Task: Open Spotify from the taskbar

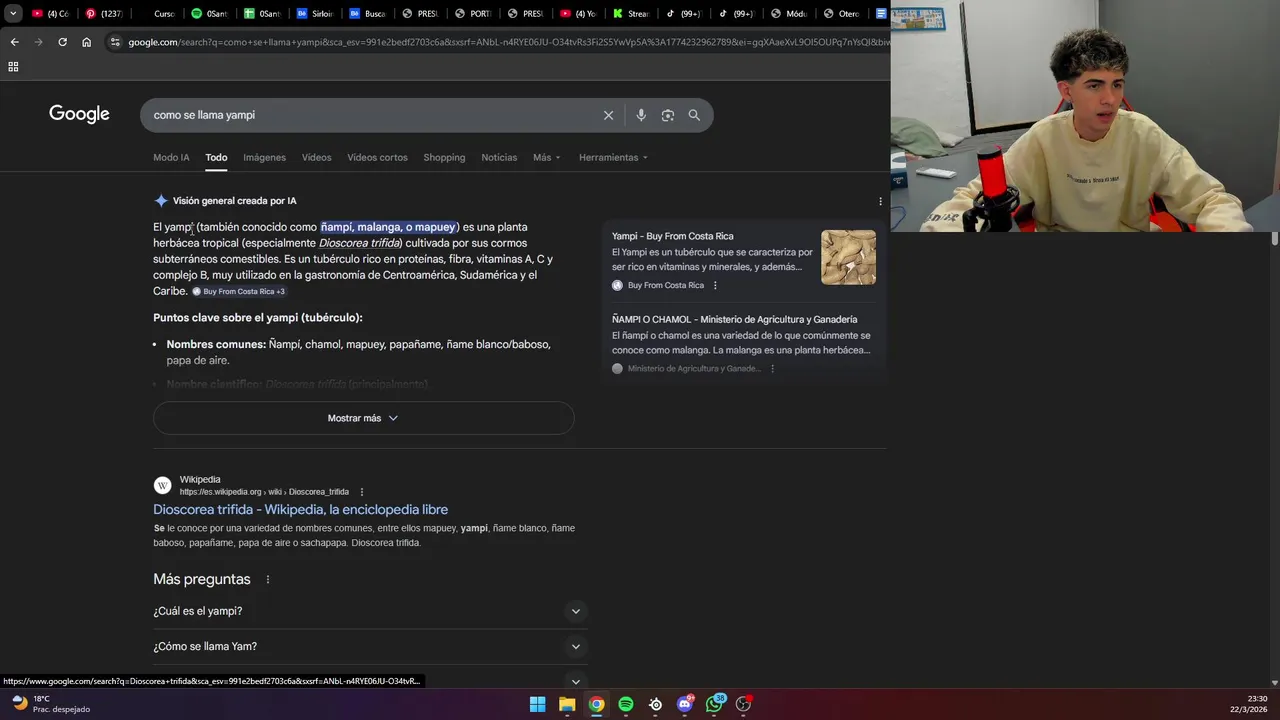Action: coord(626,704)
